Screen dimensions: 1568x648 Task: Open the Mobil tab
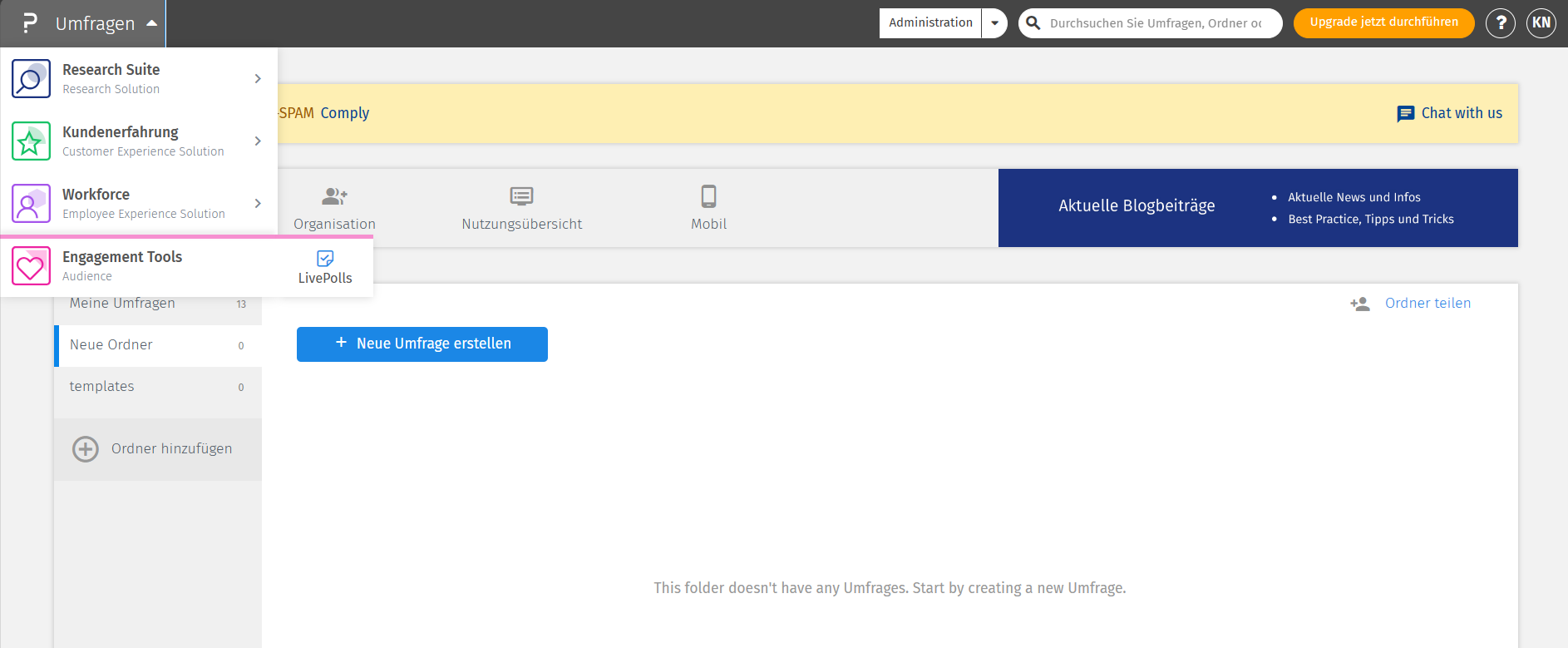[708, 208]
